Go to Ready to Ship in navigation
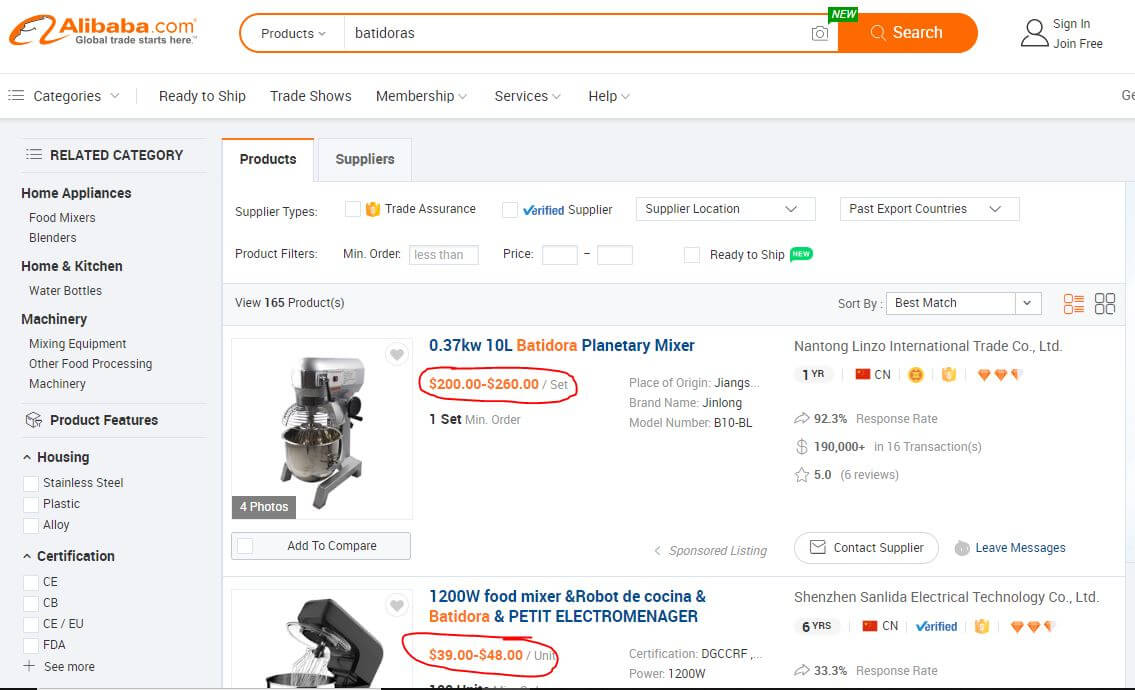The image size is (1135, 690). 202,96
